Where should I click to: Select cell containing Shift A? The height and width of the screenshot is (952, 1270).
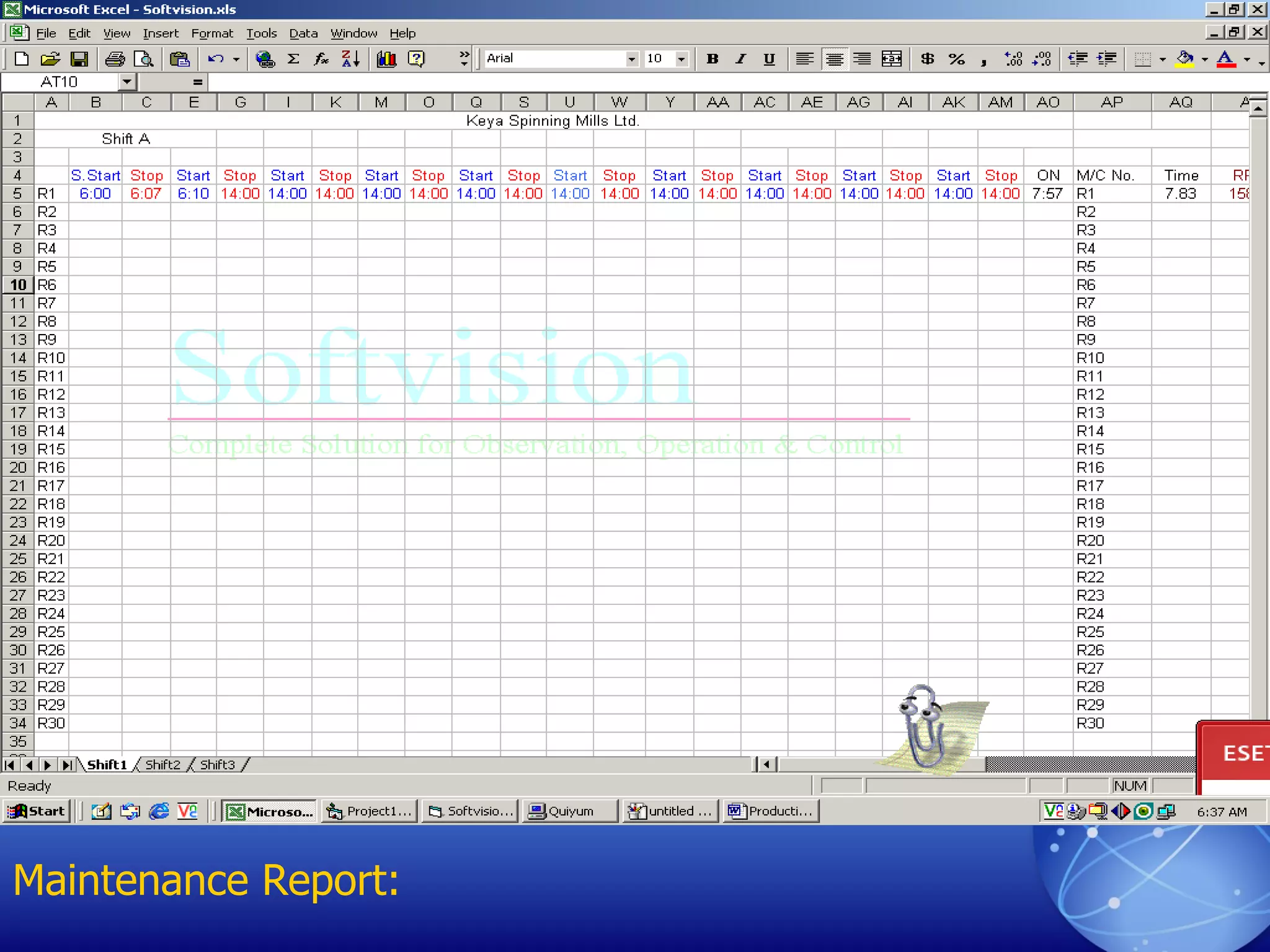[125, 139]
